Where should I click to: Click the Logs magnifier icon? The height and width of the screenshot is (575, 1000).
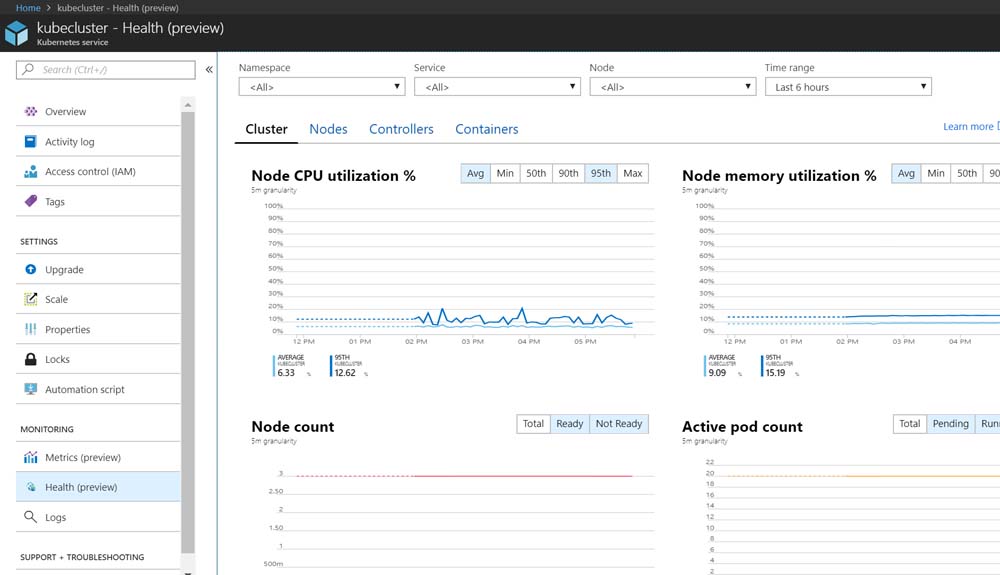click(x=30, y=518)
